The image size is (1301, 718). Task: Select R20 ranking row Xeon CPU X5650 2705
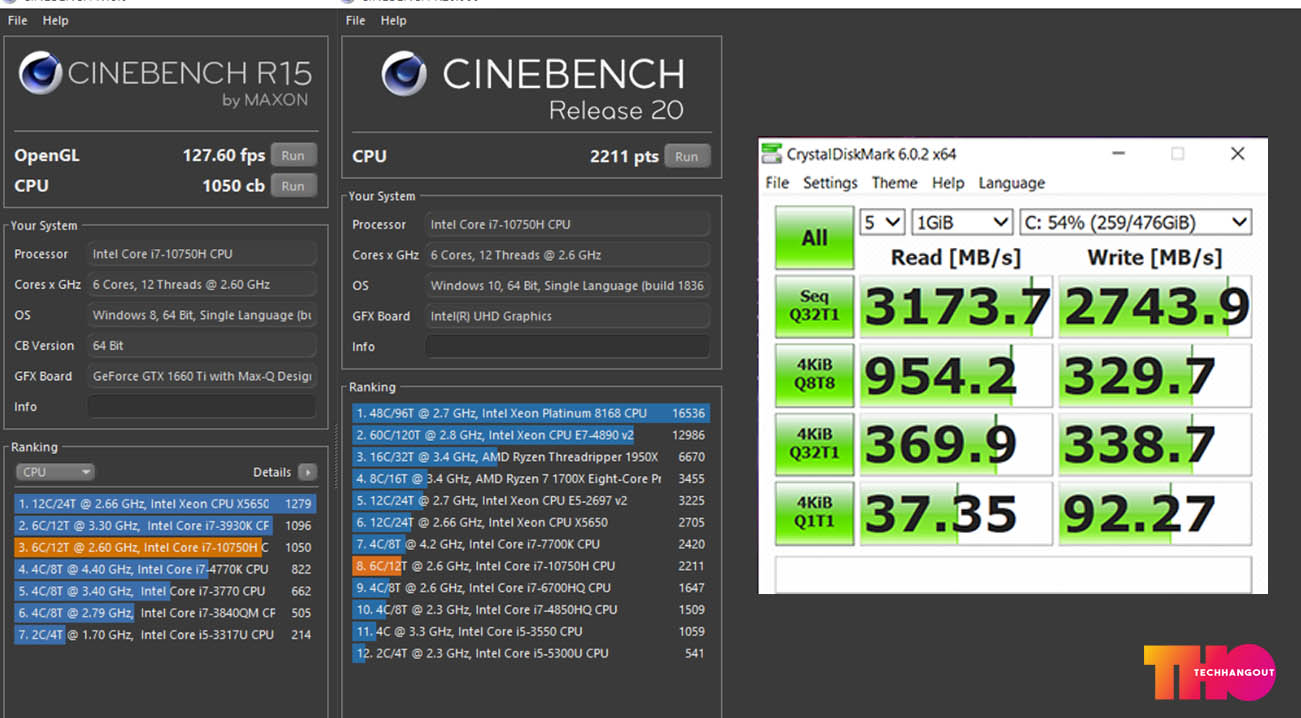(x=531, y=522)
